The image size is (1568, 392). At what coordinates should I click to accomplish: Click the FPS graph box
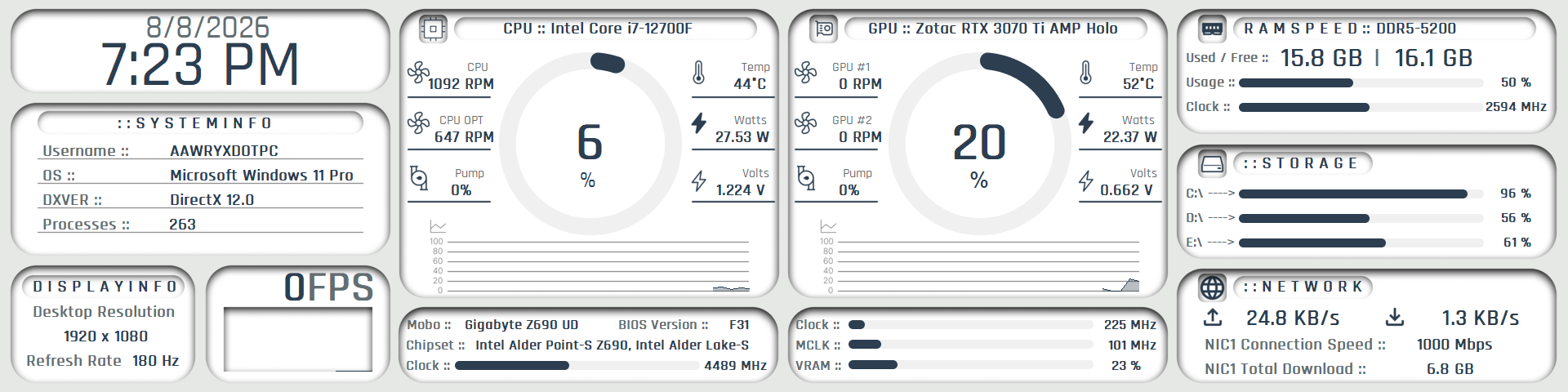[298, 340]
